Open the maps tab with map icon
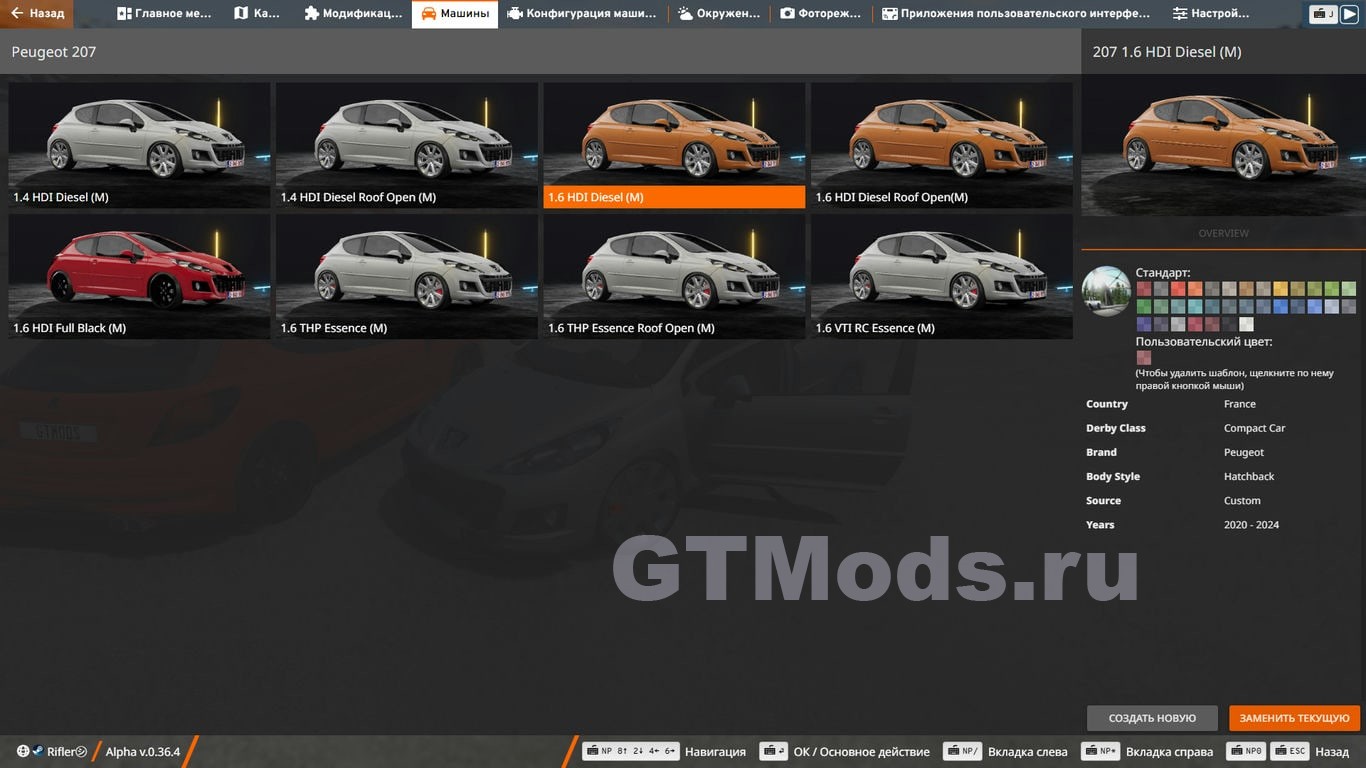Image resolution: width=1366 pixels, height=768 pixels. [257, 14]
